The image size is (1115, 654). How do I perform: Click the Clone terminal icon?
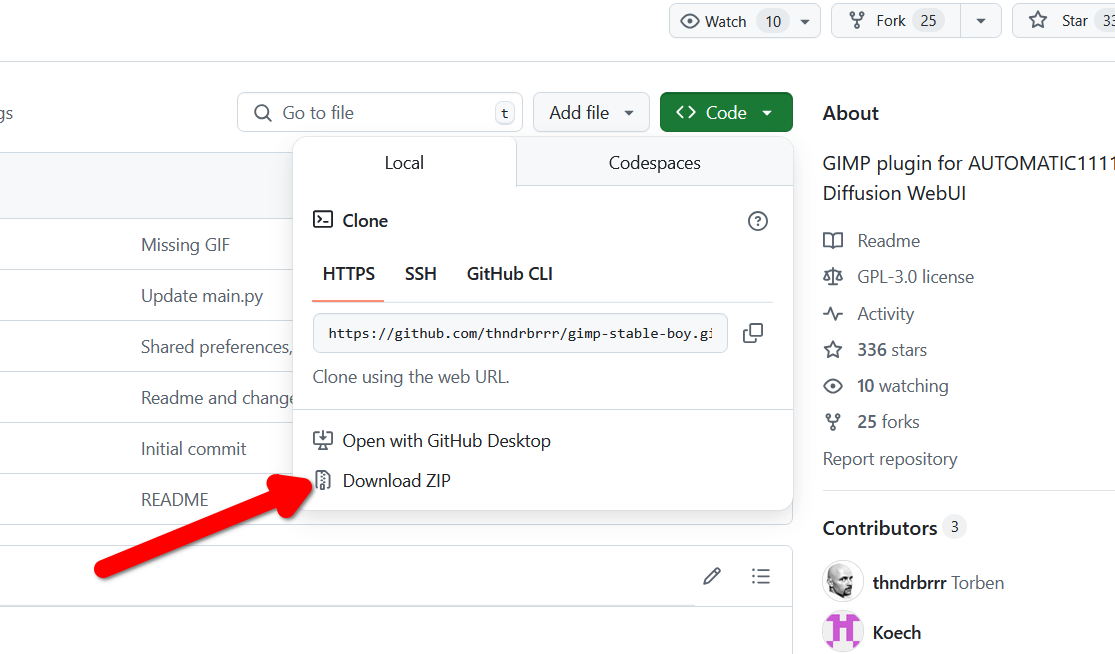(322, 220)
